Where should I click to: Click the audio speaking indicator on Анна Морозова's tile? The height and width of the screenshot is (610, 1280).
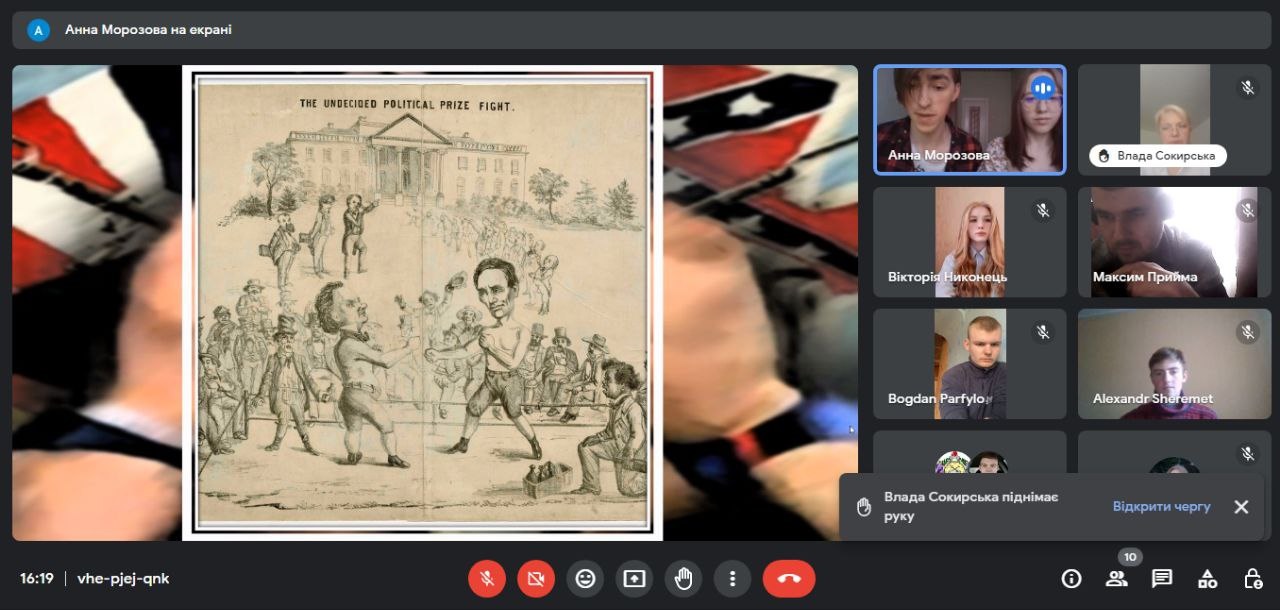pos(1042,88)
